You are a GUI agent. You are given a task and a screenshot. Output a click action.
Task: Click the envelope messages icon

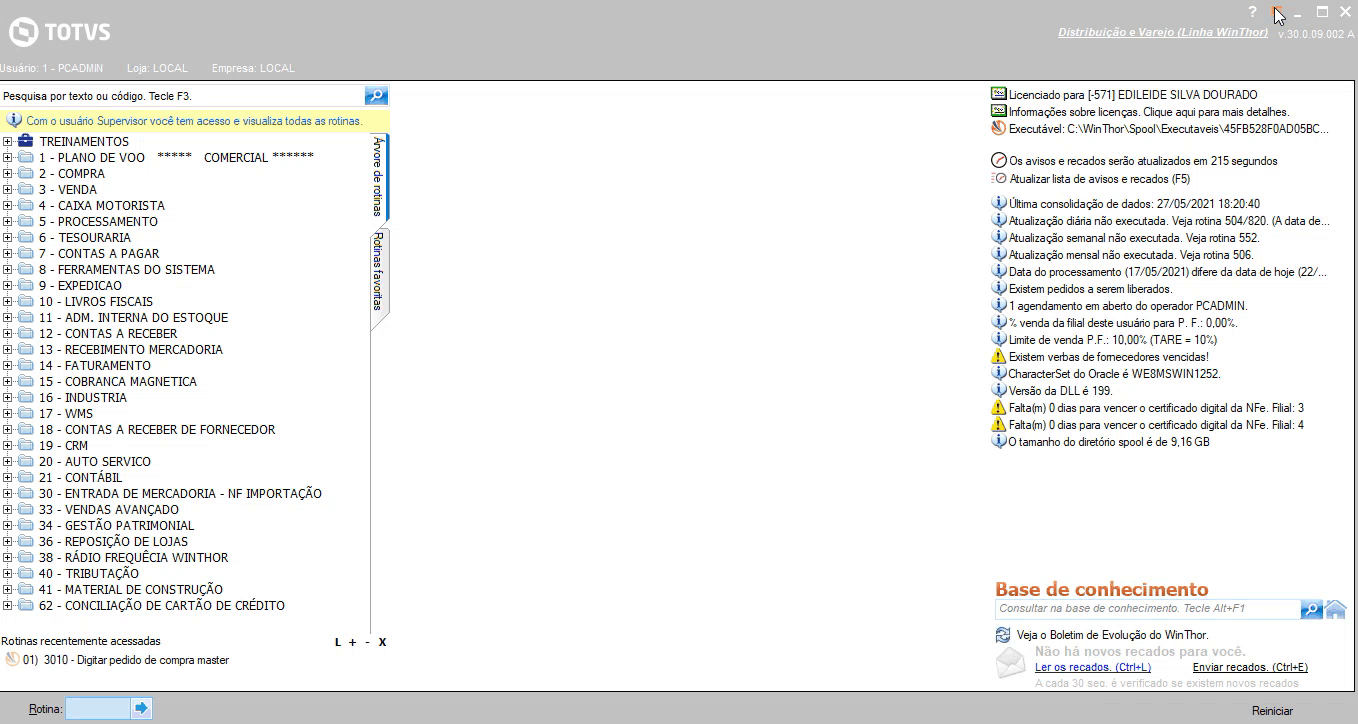(x=1011, y=662)
